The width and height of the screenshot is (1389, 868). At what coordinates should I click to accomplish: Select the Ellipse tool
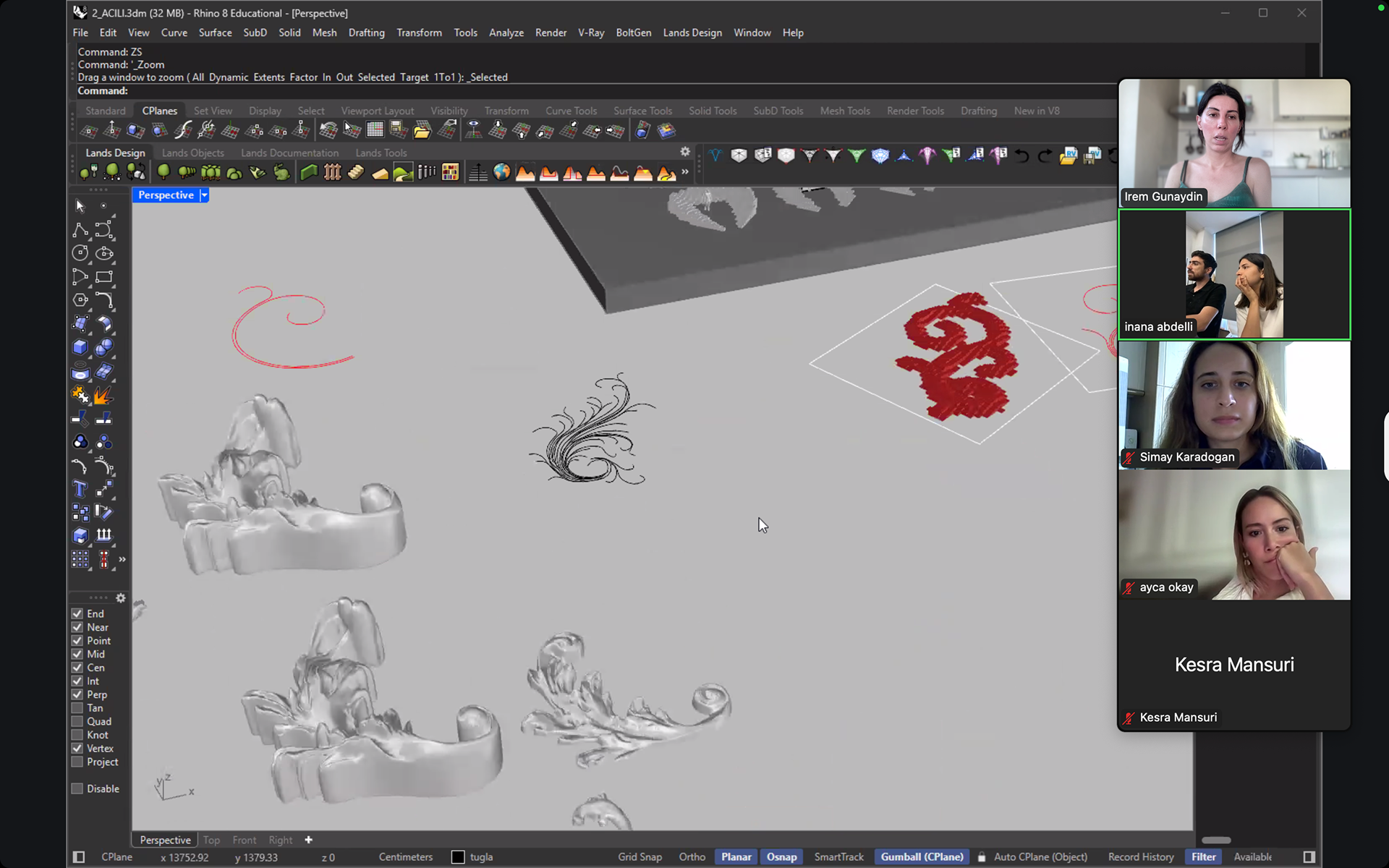(x=104, y=253)
